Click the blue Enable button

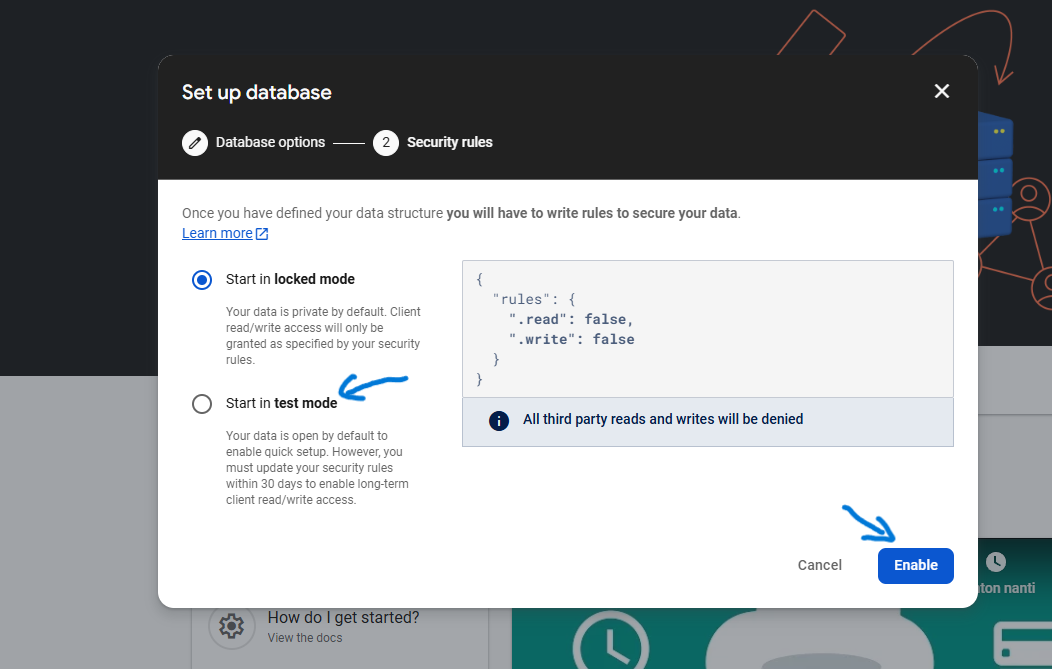click(x=915, y=565)
